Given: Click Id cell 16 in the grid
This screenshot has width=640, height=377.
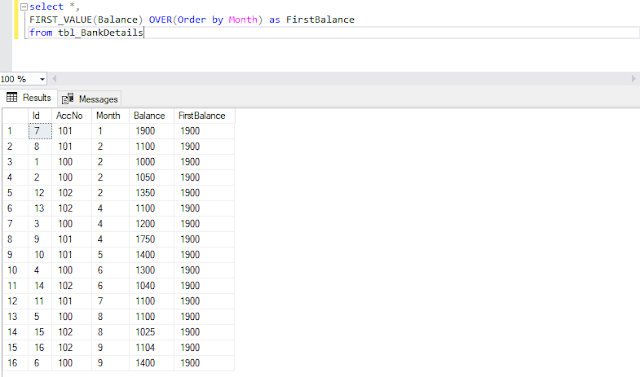Looking at the screenshot, I should pos(40,348).
